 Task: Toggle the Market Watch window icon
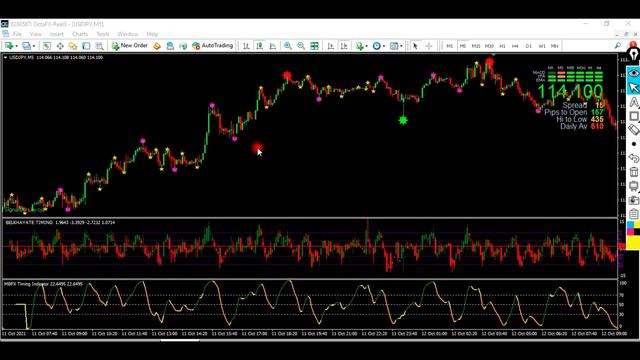pos(47,46)
